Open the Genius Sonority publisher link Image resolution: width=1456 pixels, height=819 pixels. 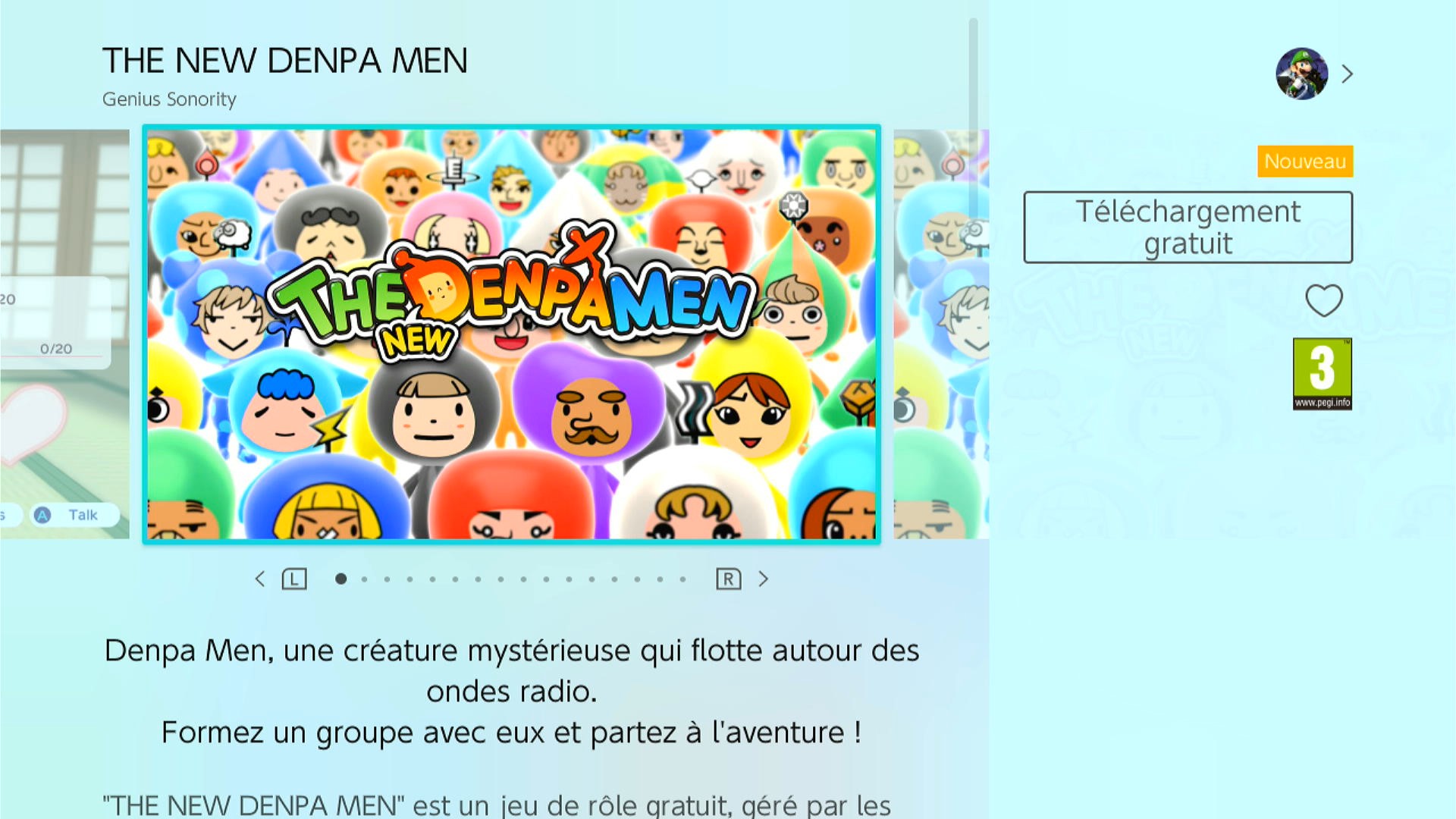169,99
